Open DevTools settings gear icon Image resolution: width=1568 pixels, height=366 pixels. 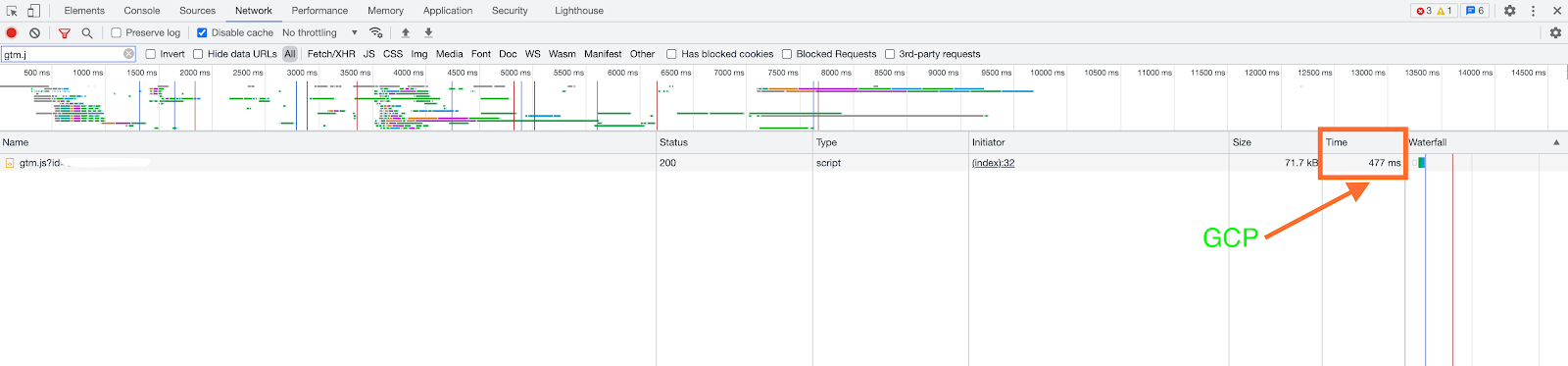point(1510,11)
